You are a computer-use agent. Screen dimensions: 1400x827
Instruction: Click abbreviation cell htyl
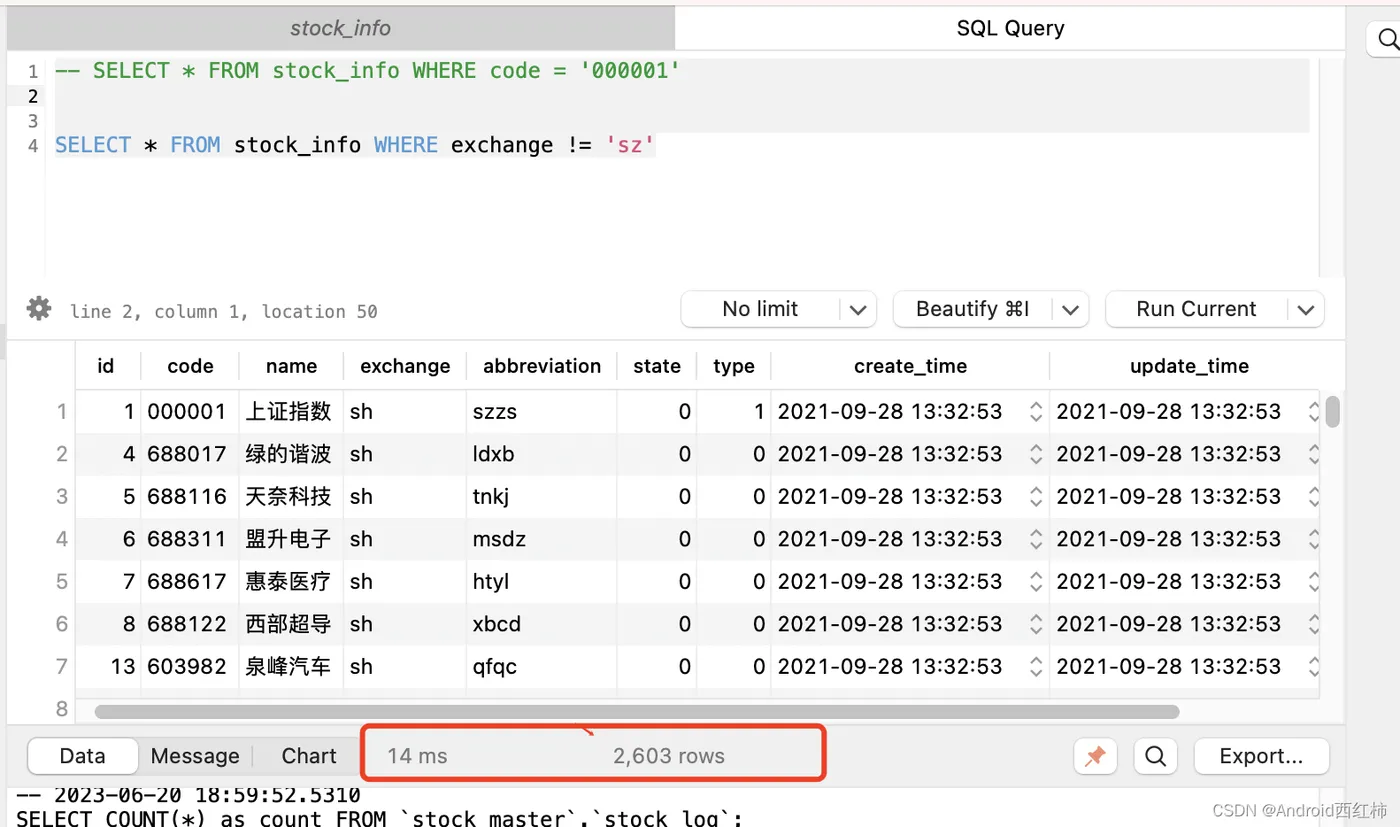[541, 581]
